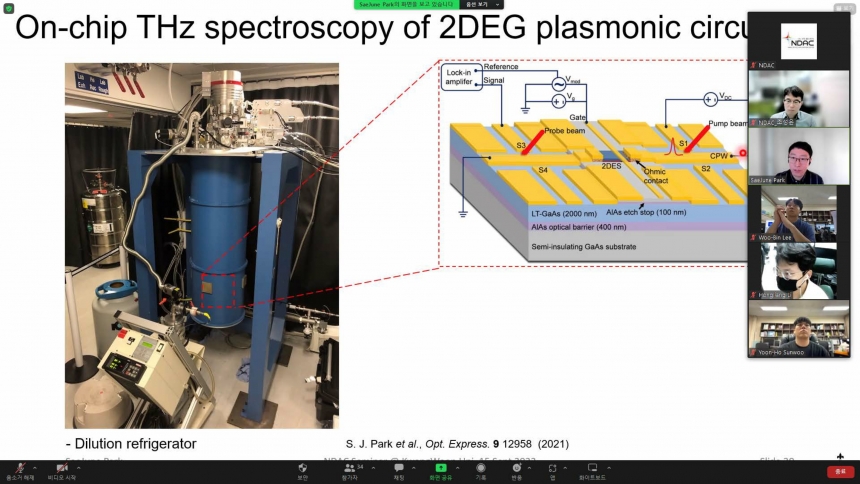Click the green 화면 공유 share screen icon
The width and height of the screenshot is (860, 484).
tap(440, 468)
